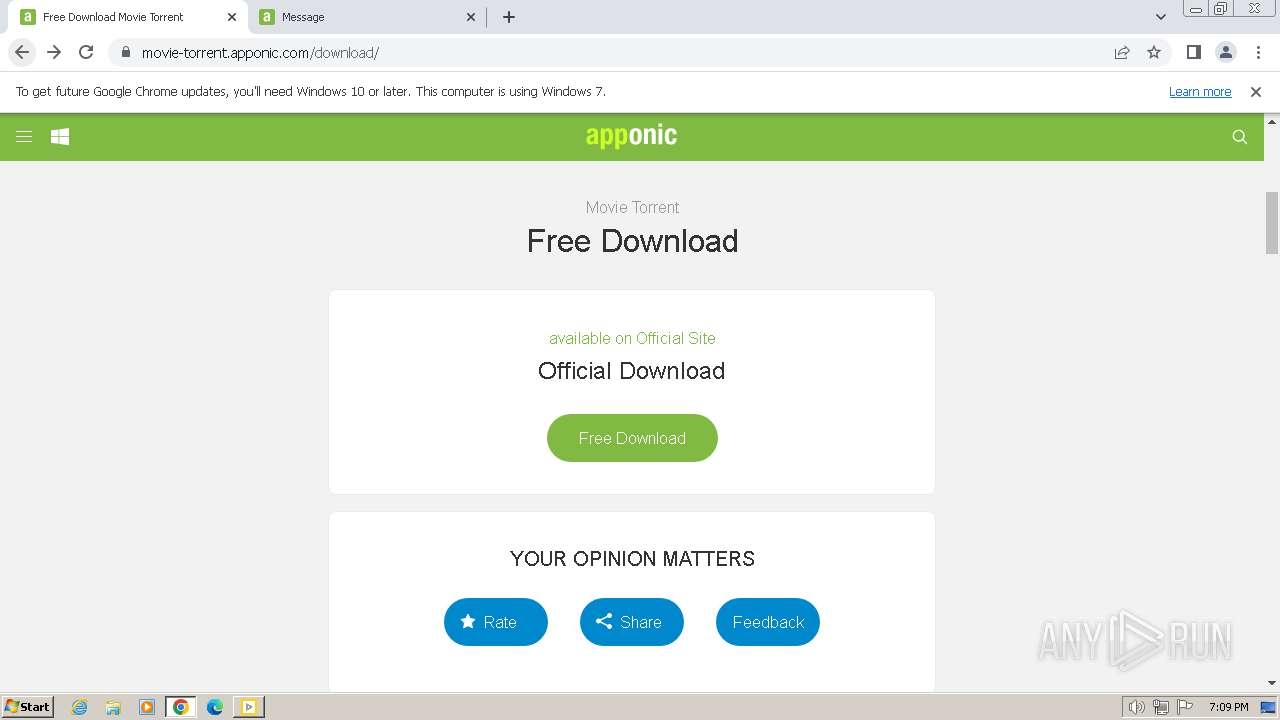Image resolution: width=1280 pixels, height=720 pixels.
Task: Click the Rate button
Action: tap(496, 622)
